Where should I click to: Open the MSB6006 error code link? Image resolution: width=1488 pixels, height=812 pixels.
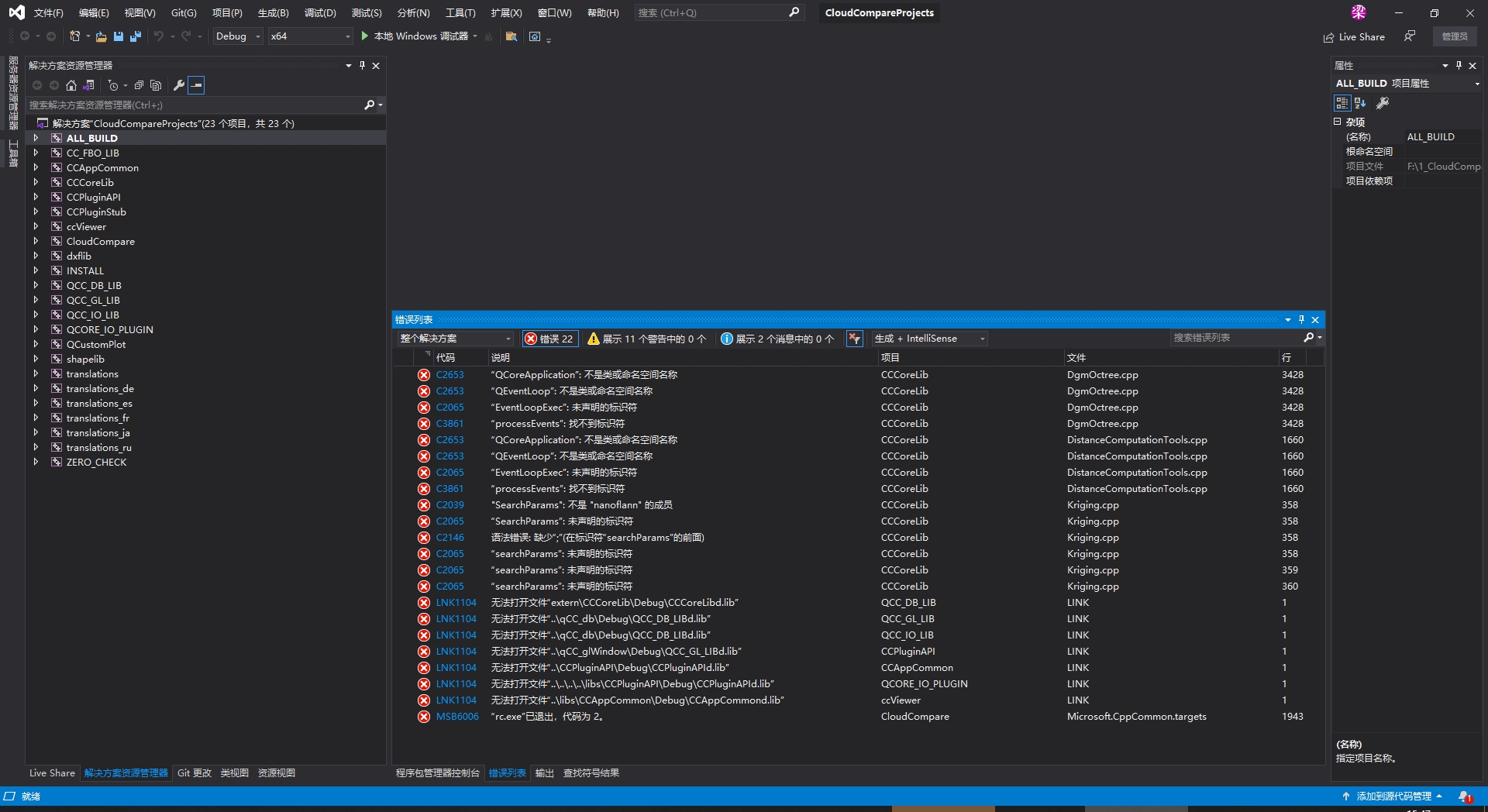pos(457,717)
